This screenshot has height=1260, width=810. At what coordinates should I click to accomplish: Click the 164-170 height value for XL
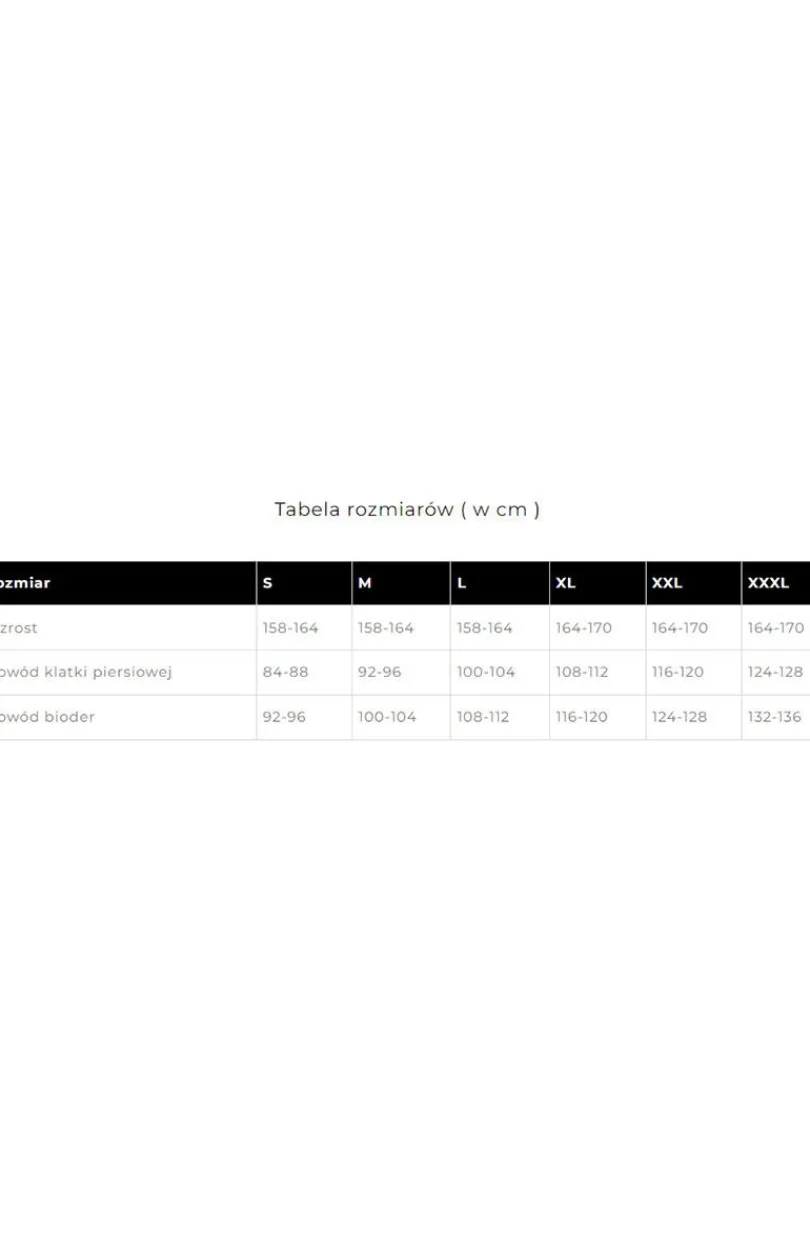tap(584, 628)
